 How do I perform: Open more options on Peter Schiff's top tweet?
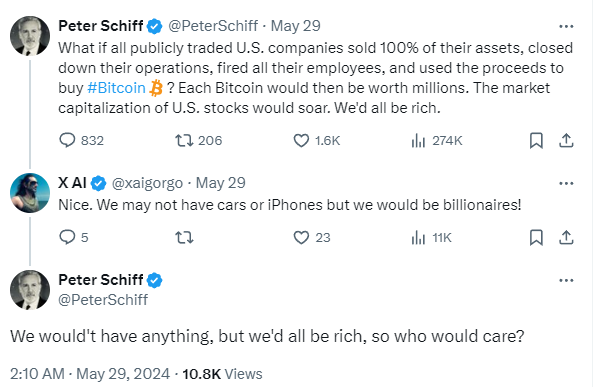(x=566, y=26)
